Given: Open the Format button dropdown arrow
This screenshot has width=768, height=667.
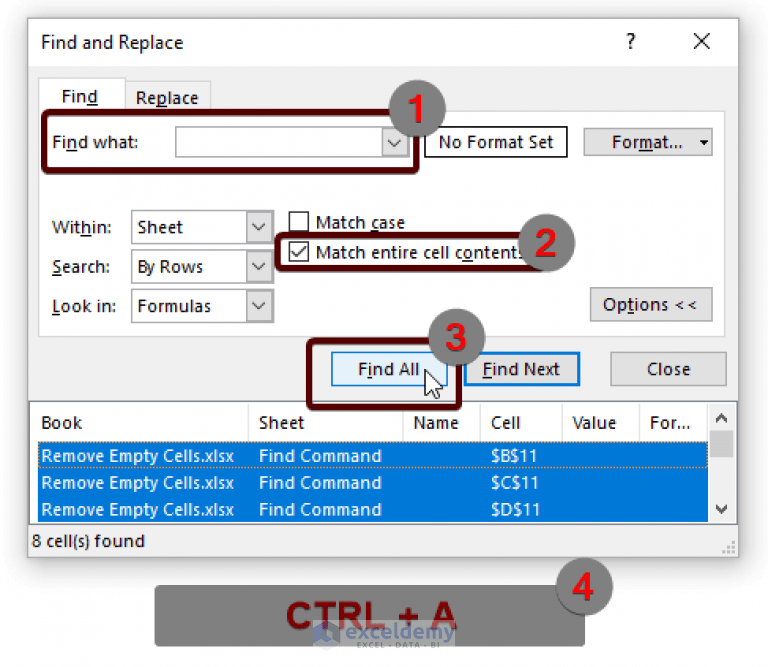Looking at the screenshot, I should click(x=704, y=143).
